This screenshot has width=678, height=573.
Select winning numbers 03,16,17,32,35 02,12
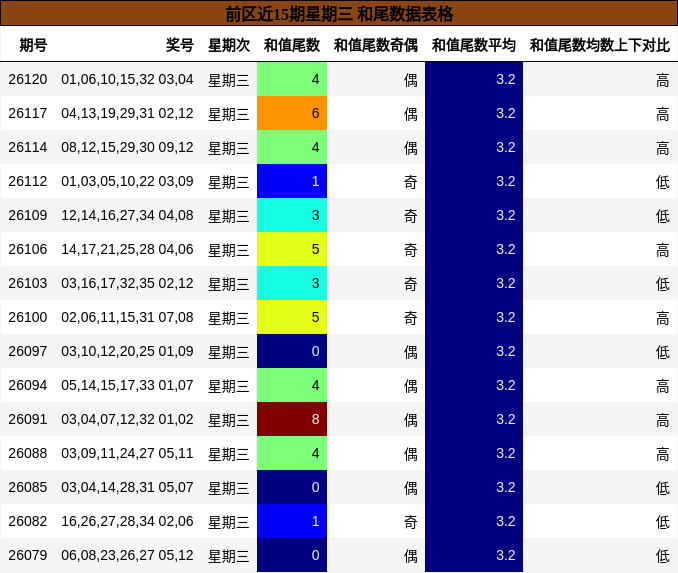(127, 283)
